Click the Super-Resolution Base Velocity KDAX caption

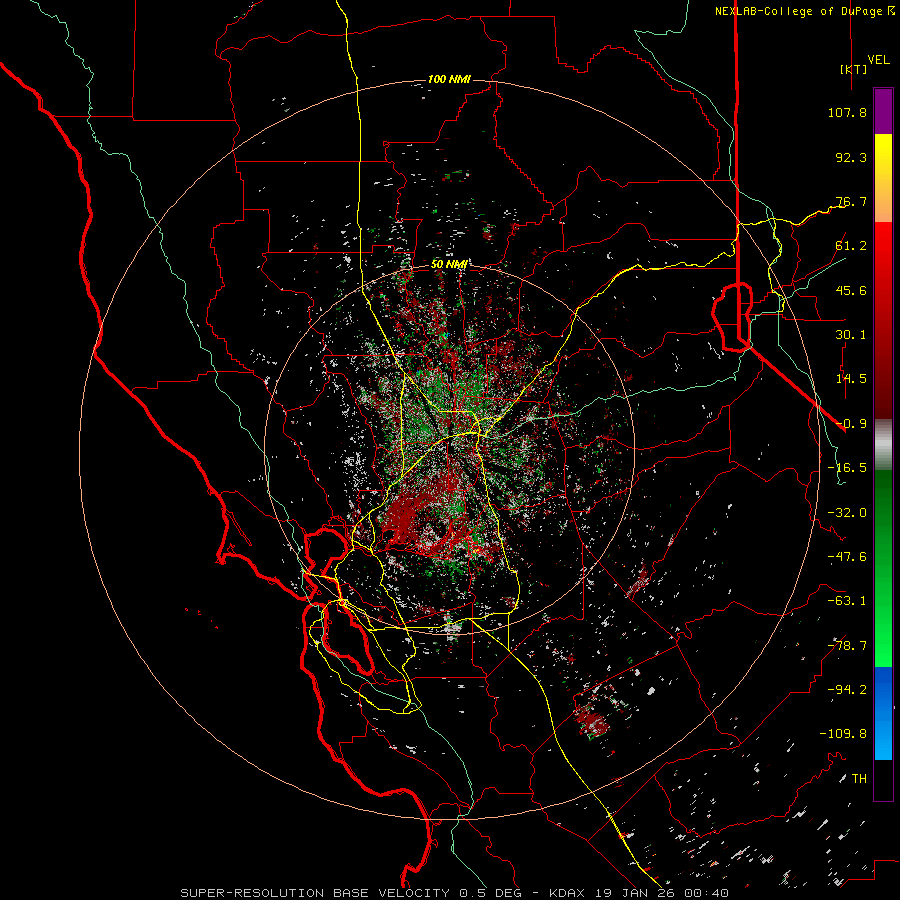tap(454, 893)
